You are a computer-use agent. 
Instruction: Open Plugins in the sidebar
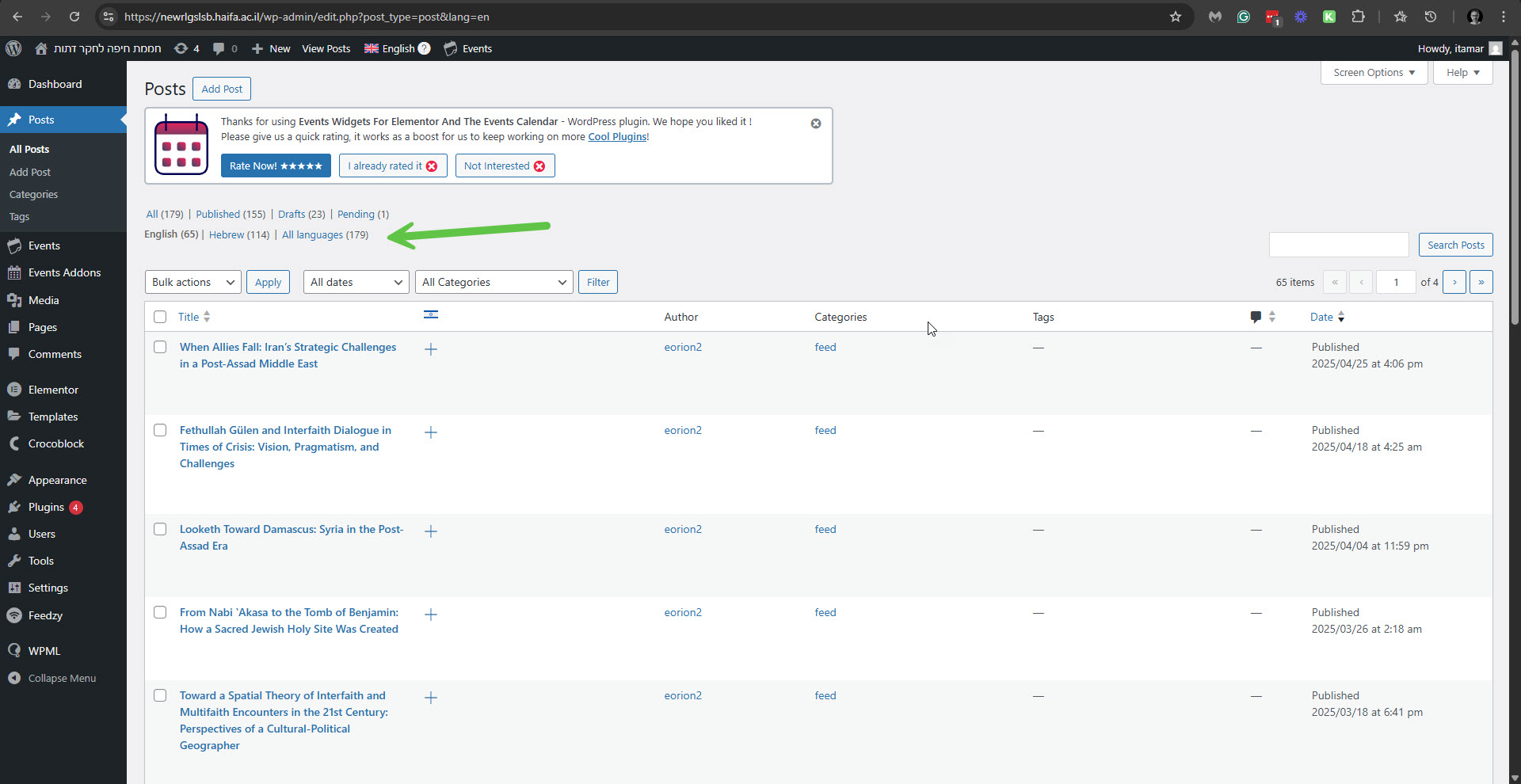point(63,507)
